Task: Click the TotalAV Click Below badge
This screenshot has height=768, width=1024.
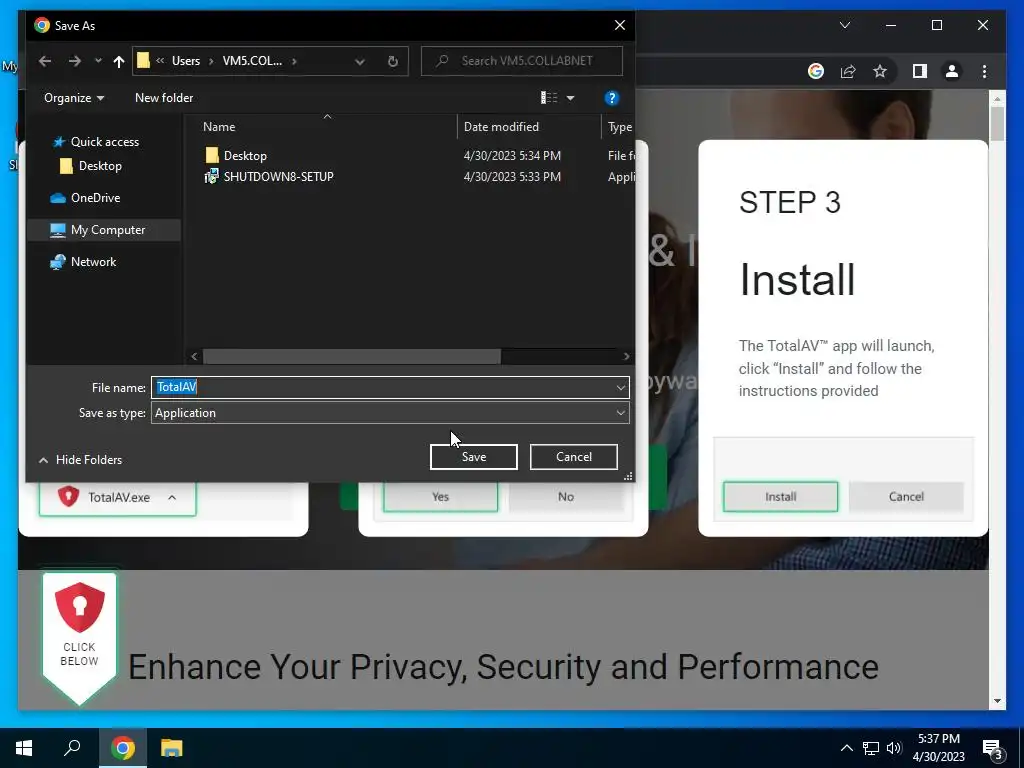Action: pos(79,637)
